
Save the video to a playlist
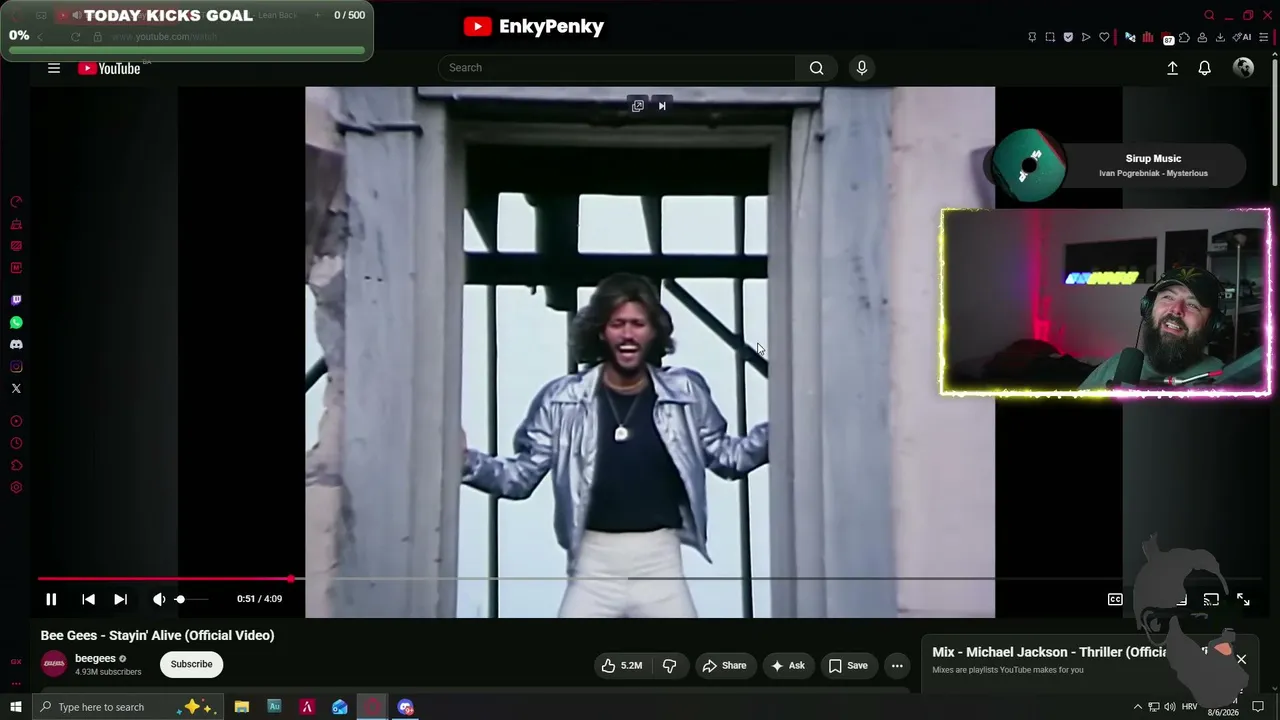click(848, 665)
